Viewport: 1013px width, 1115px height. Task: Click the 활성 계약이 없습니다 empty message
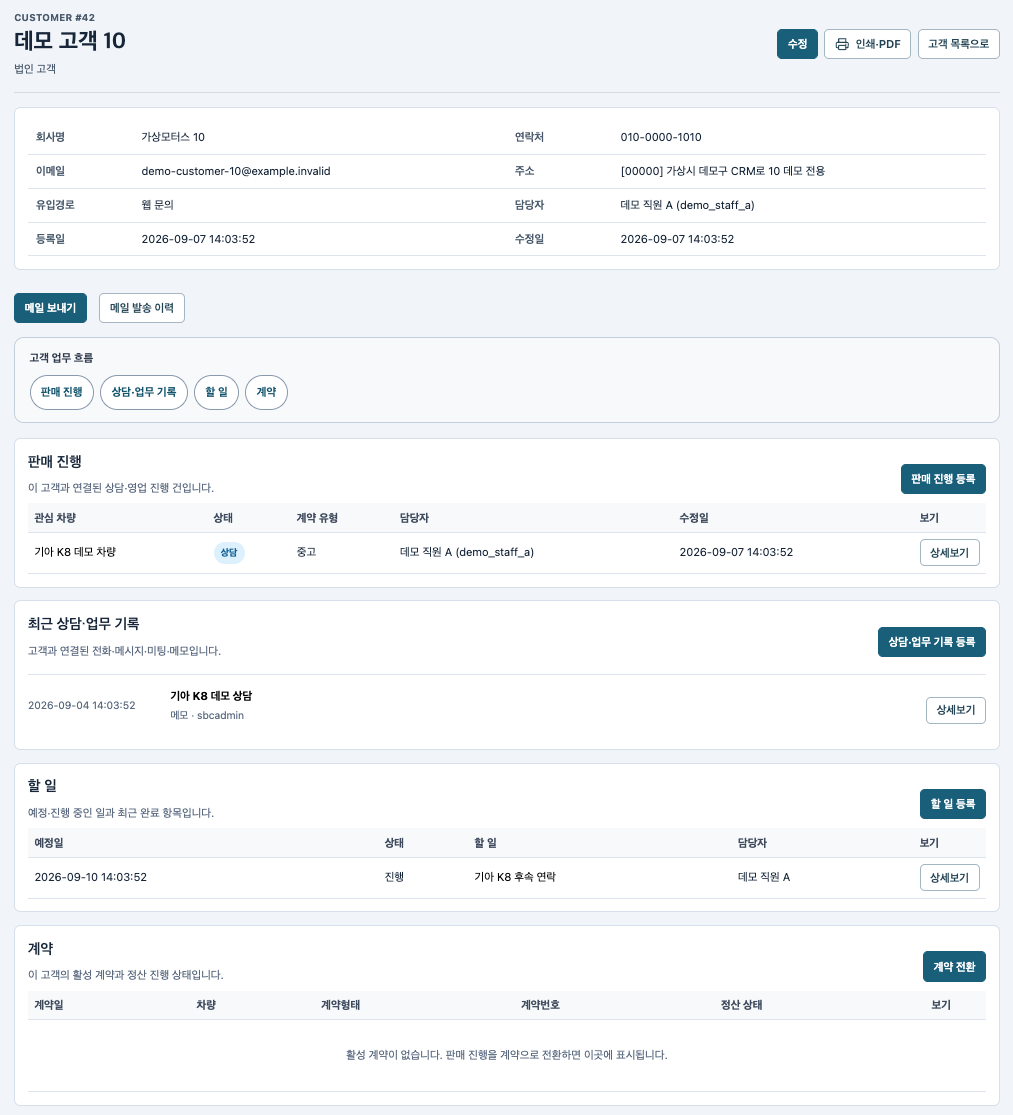click(507, 1055)
